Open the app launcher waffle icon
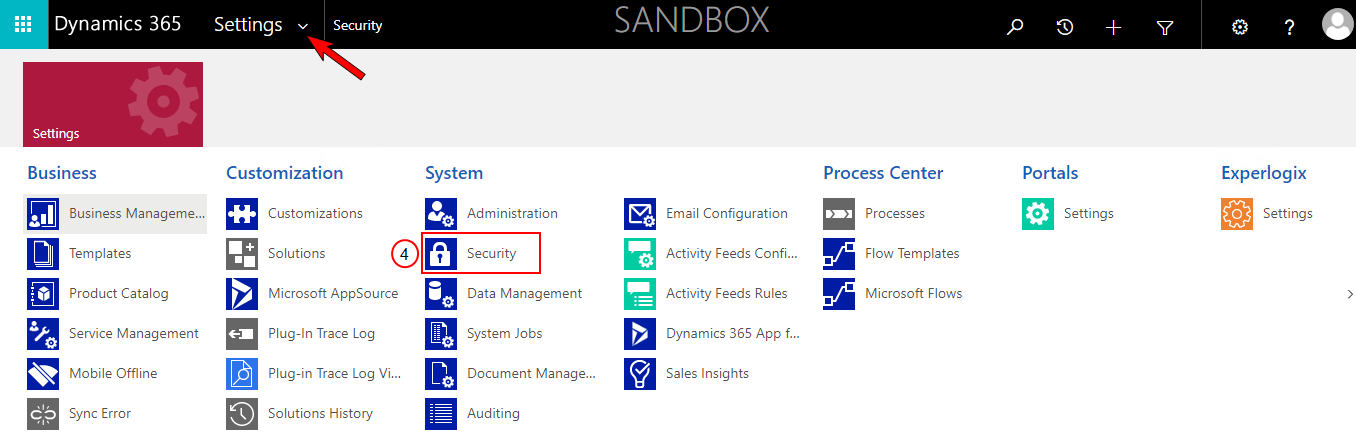 pos(24,25)
